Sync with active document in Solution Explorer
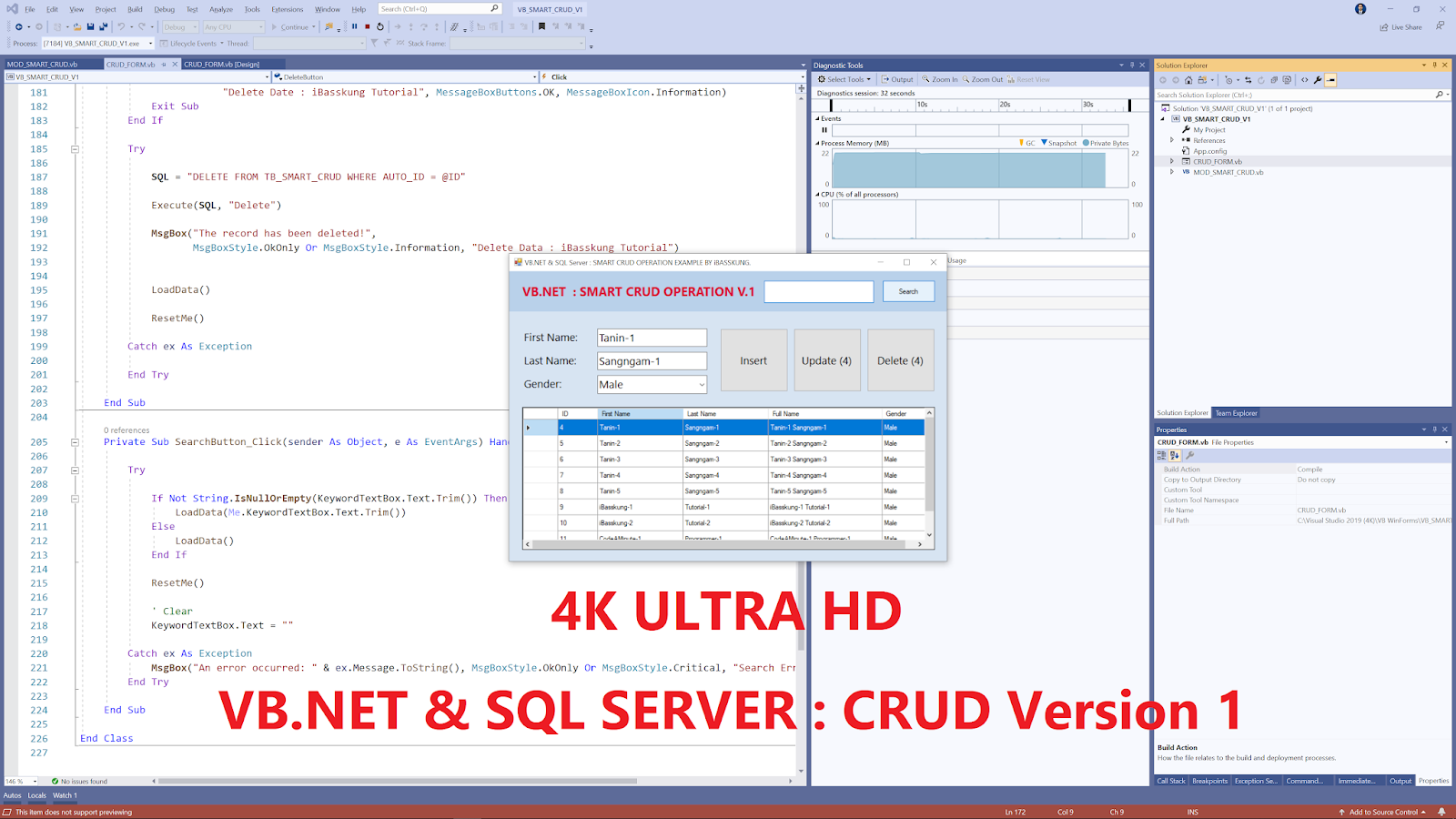The image size is (1456, 819). 1248,80
